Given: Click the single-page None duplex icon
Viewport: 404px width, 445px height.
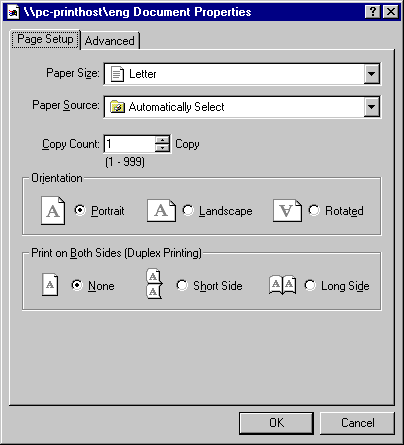Looking at the screenshot, I should [x=50, y=285].
